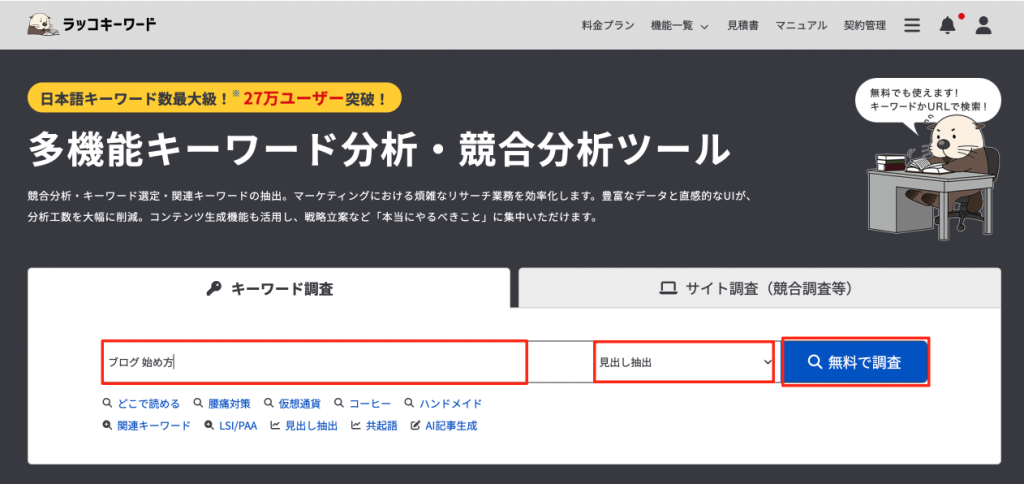The image size is (1024, 484).
Task: Click the 関連キーワード shortcut link
Action: tap(152, 426)
